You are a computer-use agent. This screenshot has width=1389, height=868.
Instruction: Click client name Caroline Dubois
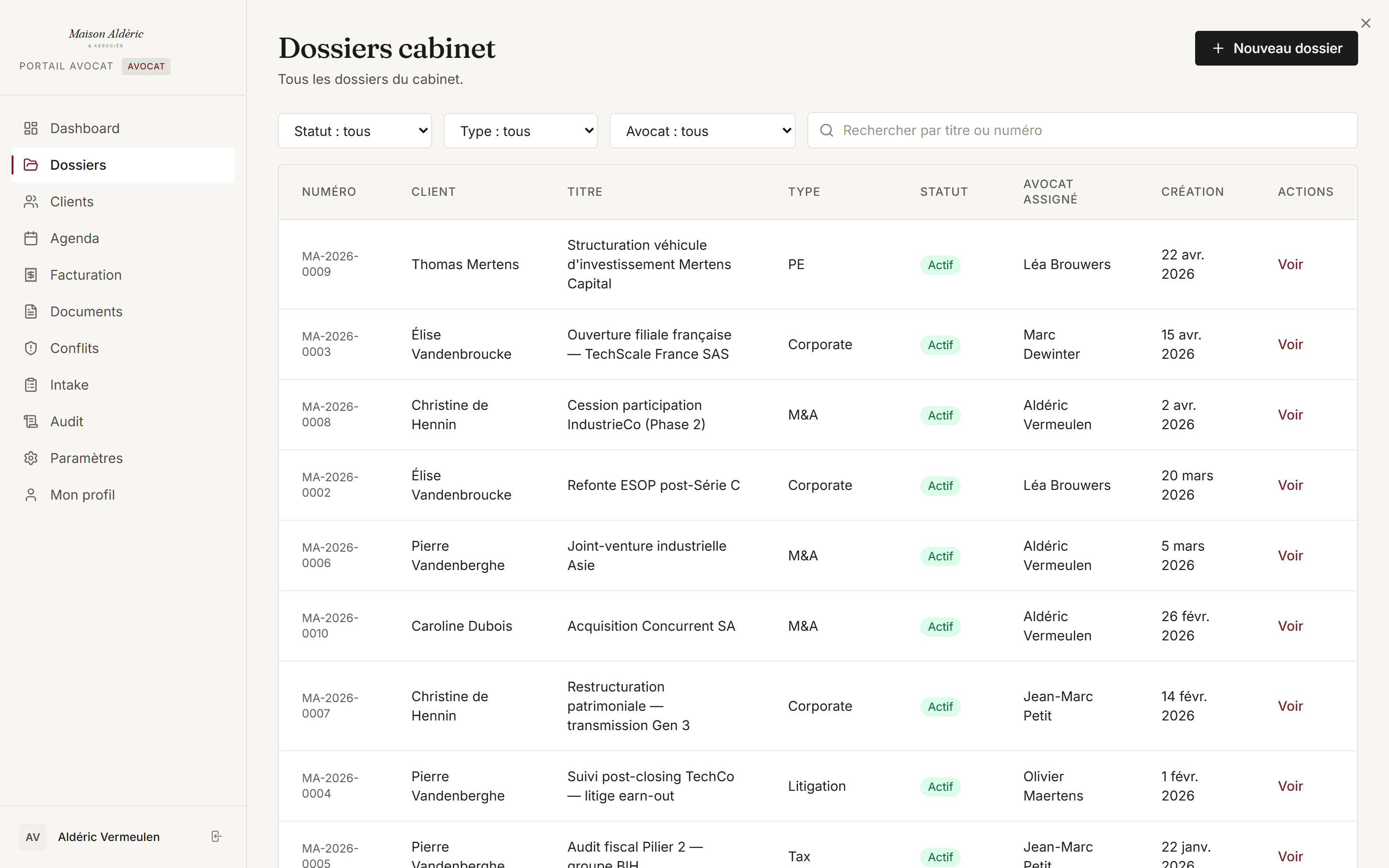coord(462,626)
